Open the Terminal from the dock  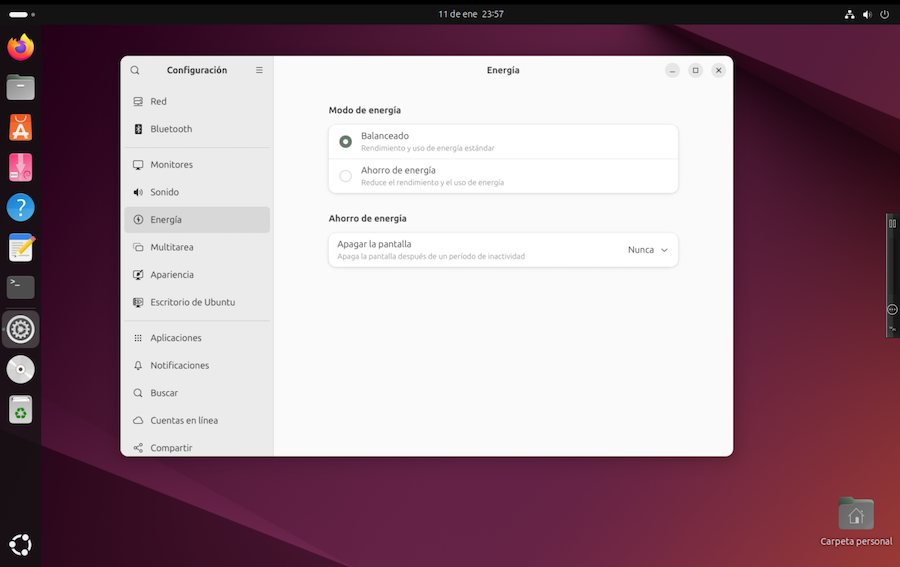pyautogui.click(x=20, y=287)
